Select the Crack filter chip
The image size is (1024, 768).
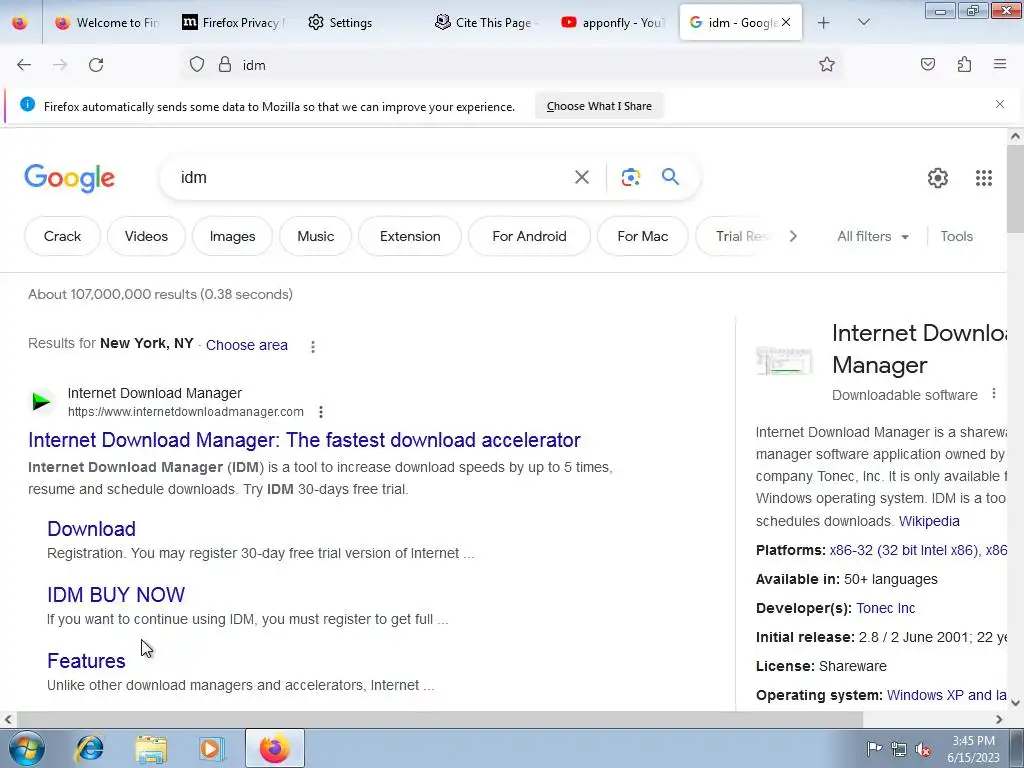62,236
